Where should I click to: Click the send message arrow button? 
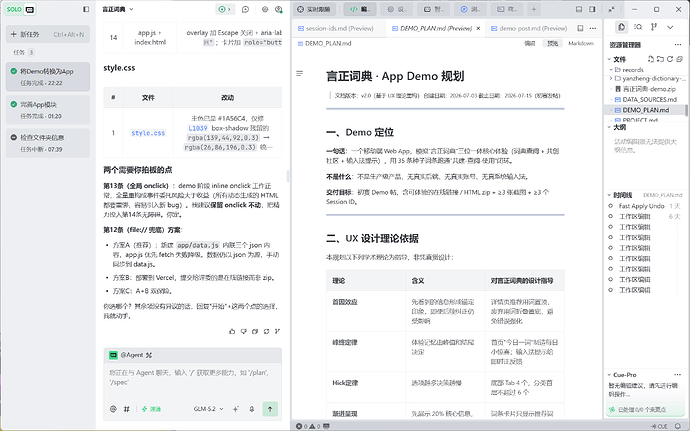point(270,409)
